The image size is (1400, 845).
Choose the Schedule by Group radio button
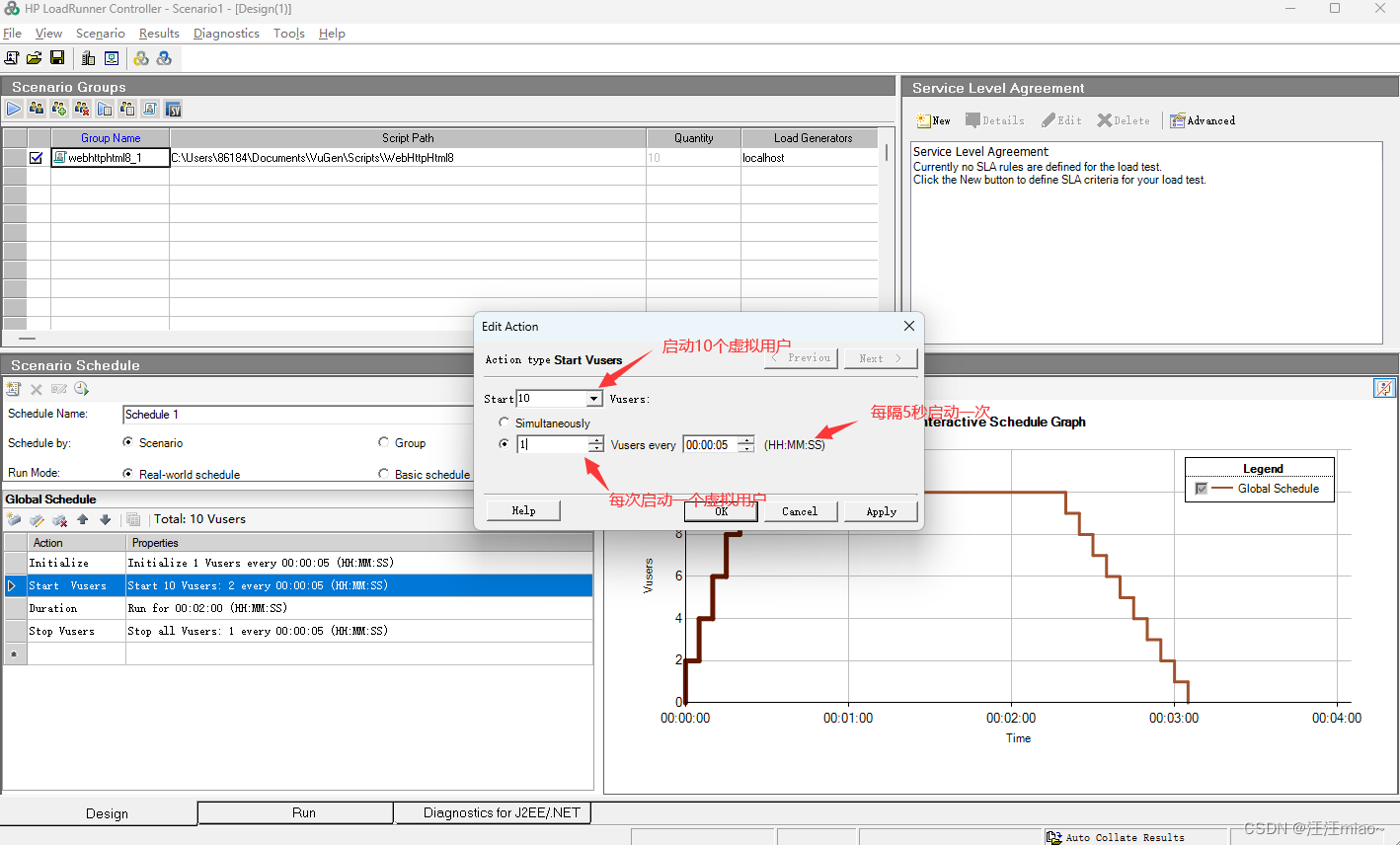coord(384,442)
